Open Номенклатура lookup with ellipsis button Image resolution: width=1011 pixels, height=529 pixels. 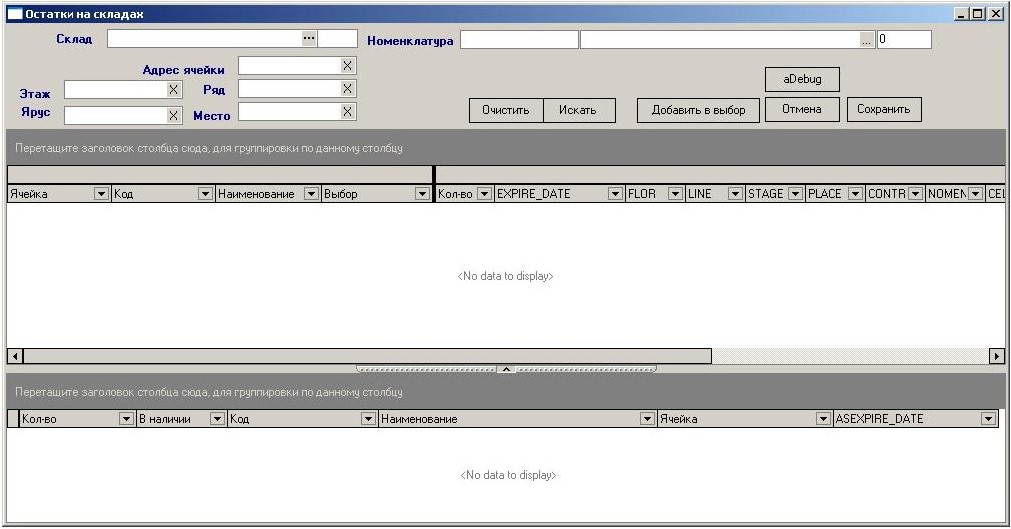pyautogui.click(x=867, y=40)
